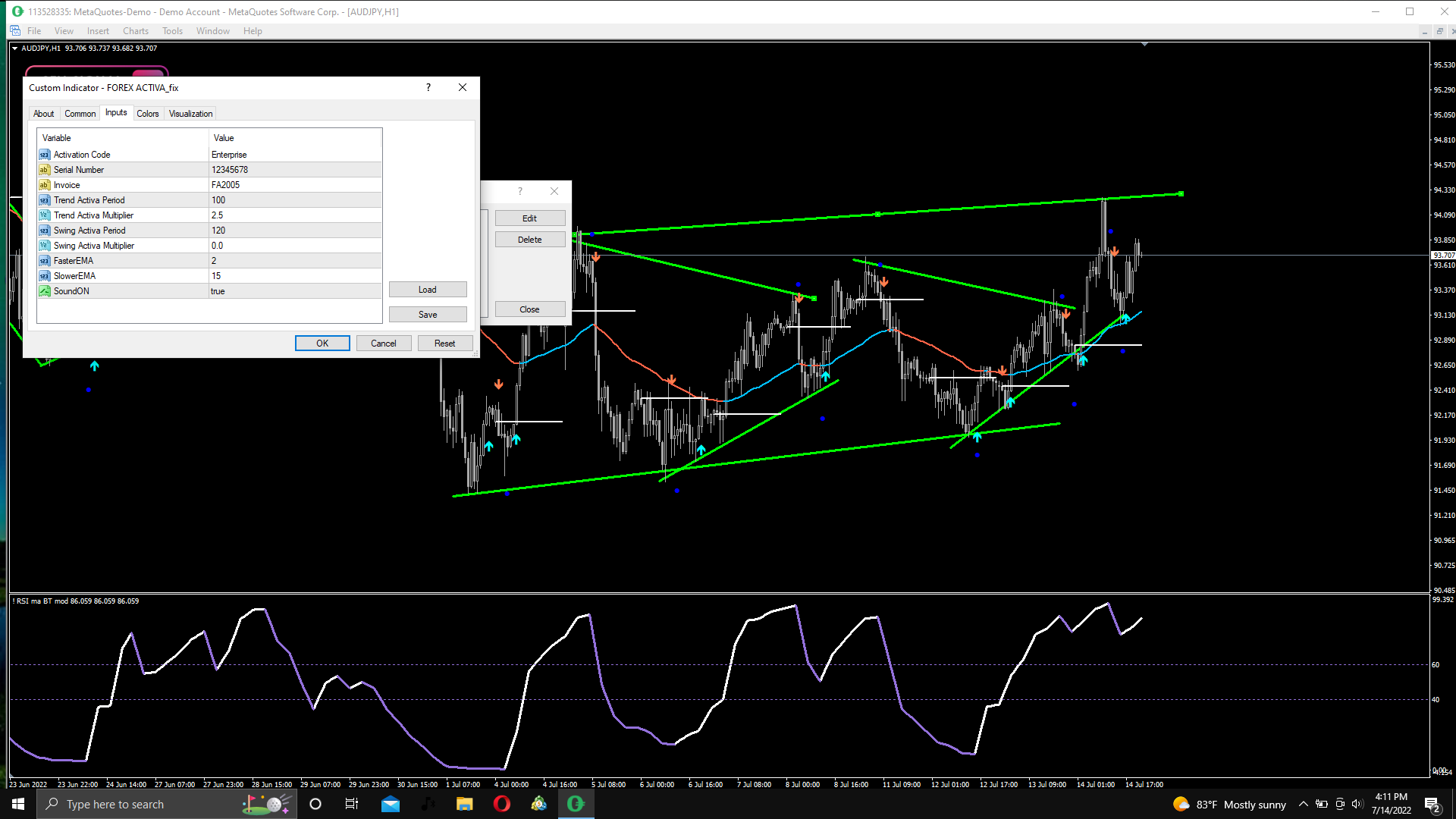Screen dimensions: 1456x819
Task: Click the Task View taskbar icon
Action: point(352,804)
